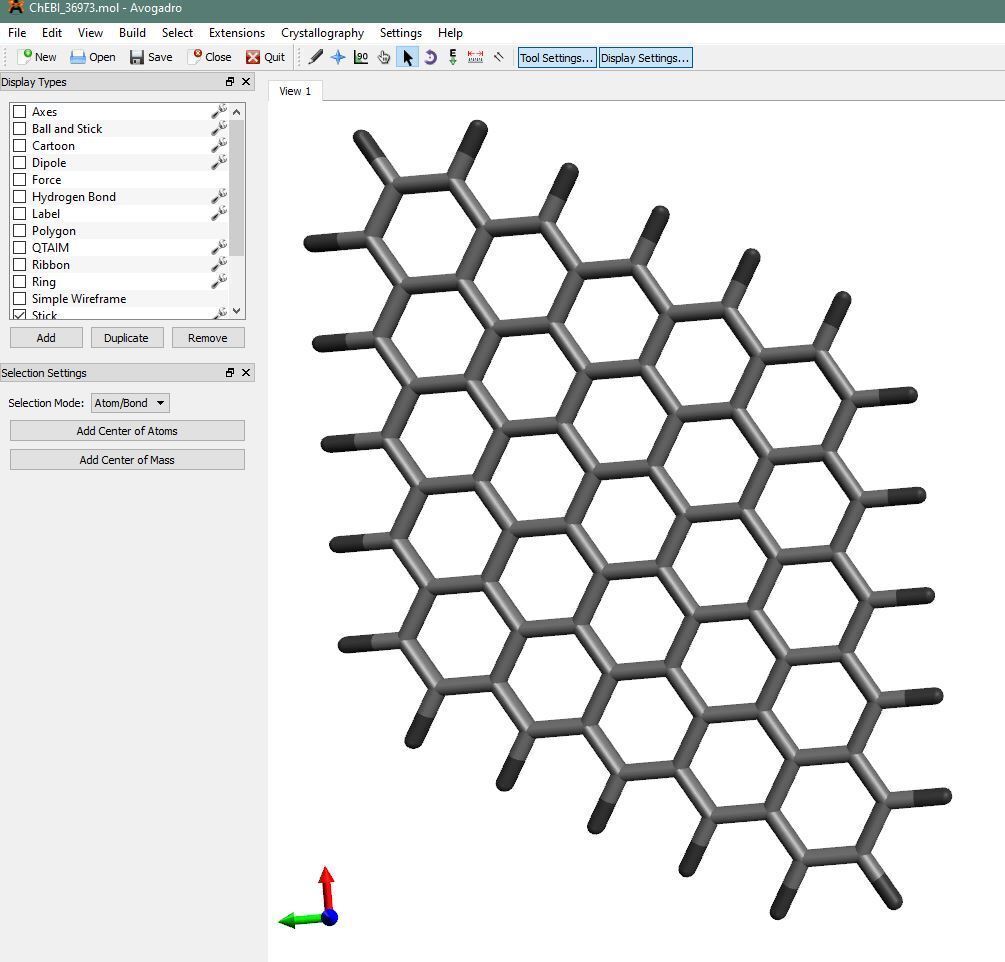Viewport: 1005px width, 962px height.
Task: Duplicate the selected display type
Action: (126, 337)
